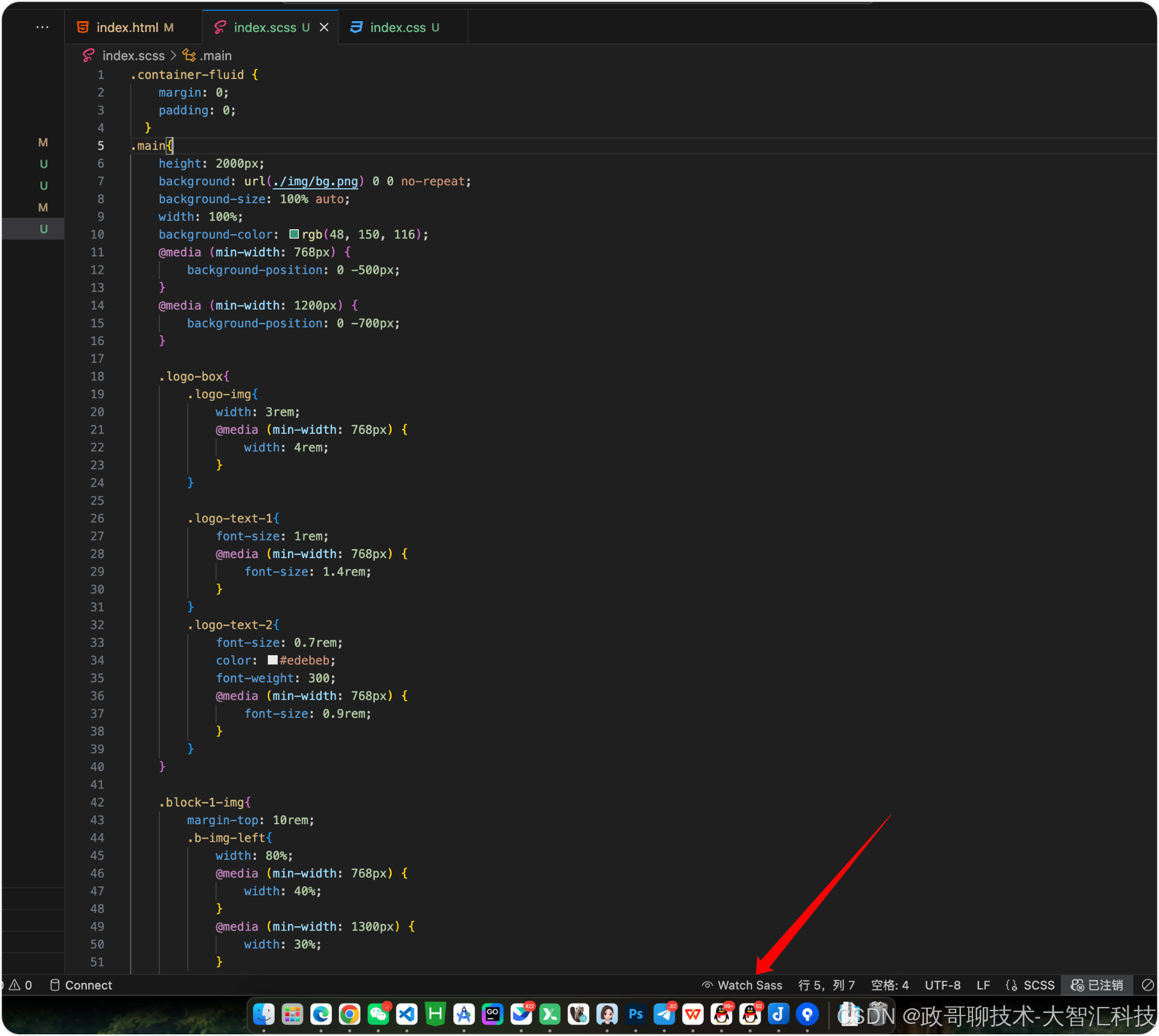Click Connect in the status bar
This screenshot has width=1159, height=1036.
[x=81, y=985]
